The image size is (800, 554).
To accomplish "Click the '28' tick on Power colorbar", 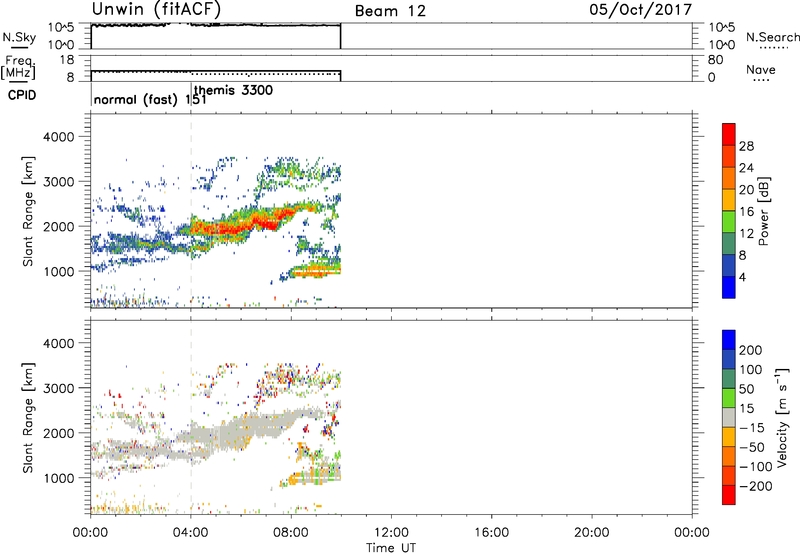I will tap(746, 146).
